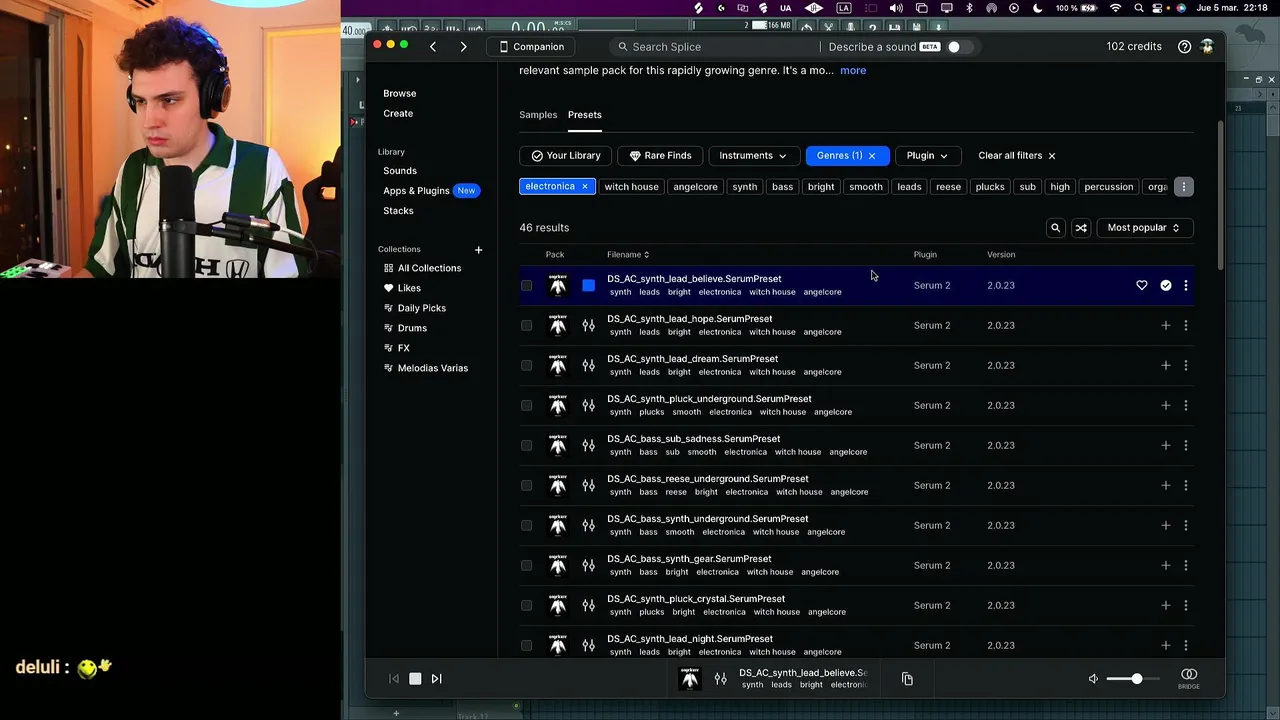Skip to previous sound in player
Image resolution: width=1280 pixels, height=720 pixels.
(394, 679)
